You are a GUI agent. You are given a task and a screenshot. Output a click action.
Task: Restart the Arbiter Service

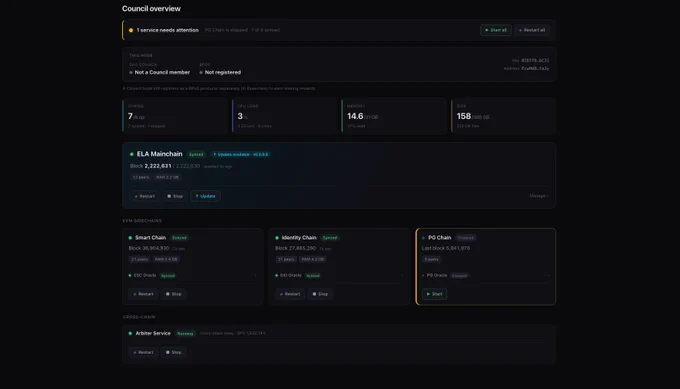tap(143, 352)
